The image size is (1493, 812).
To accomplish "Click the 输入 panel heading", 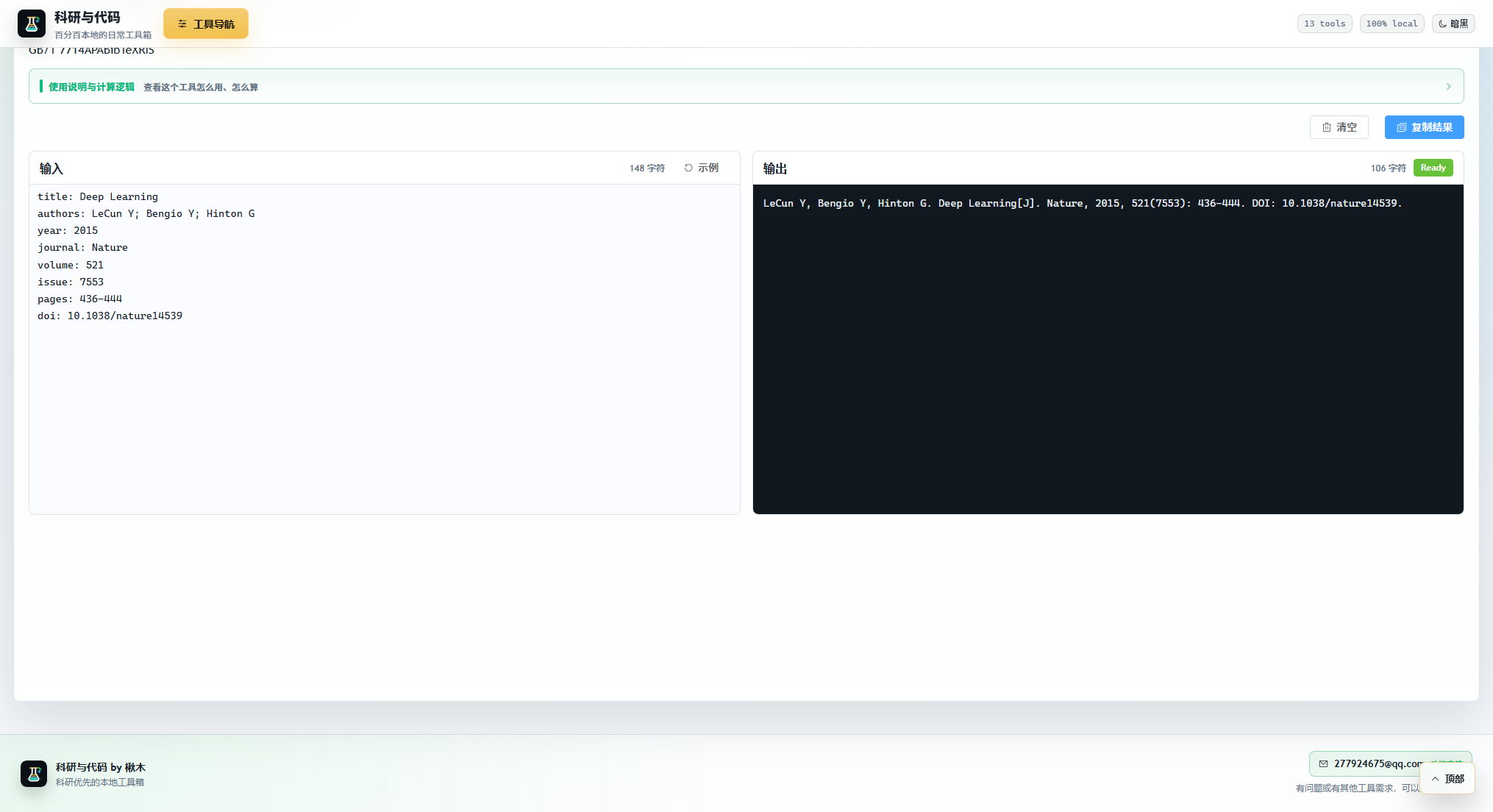I will [51, 168].
